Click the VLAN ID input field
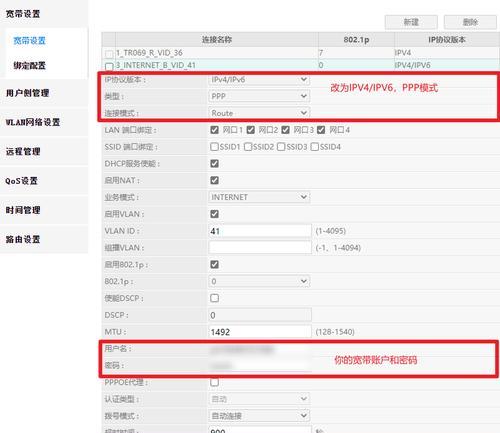The height and width of the screenshot is (433, 500). point(260,231)
